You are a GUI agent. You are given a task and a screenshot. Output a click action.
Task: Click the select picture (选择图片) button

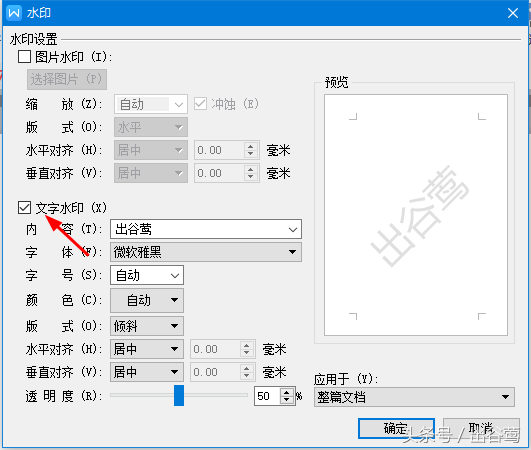pyautogui.click(x=67, y=80)
